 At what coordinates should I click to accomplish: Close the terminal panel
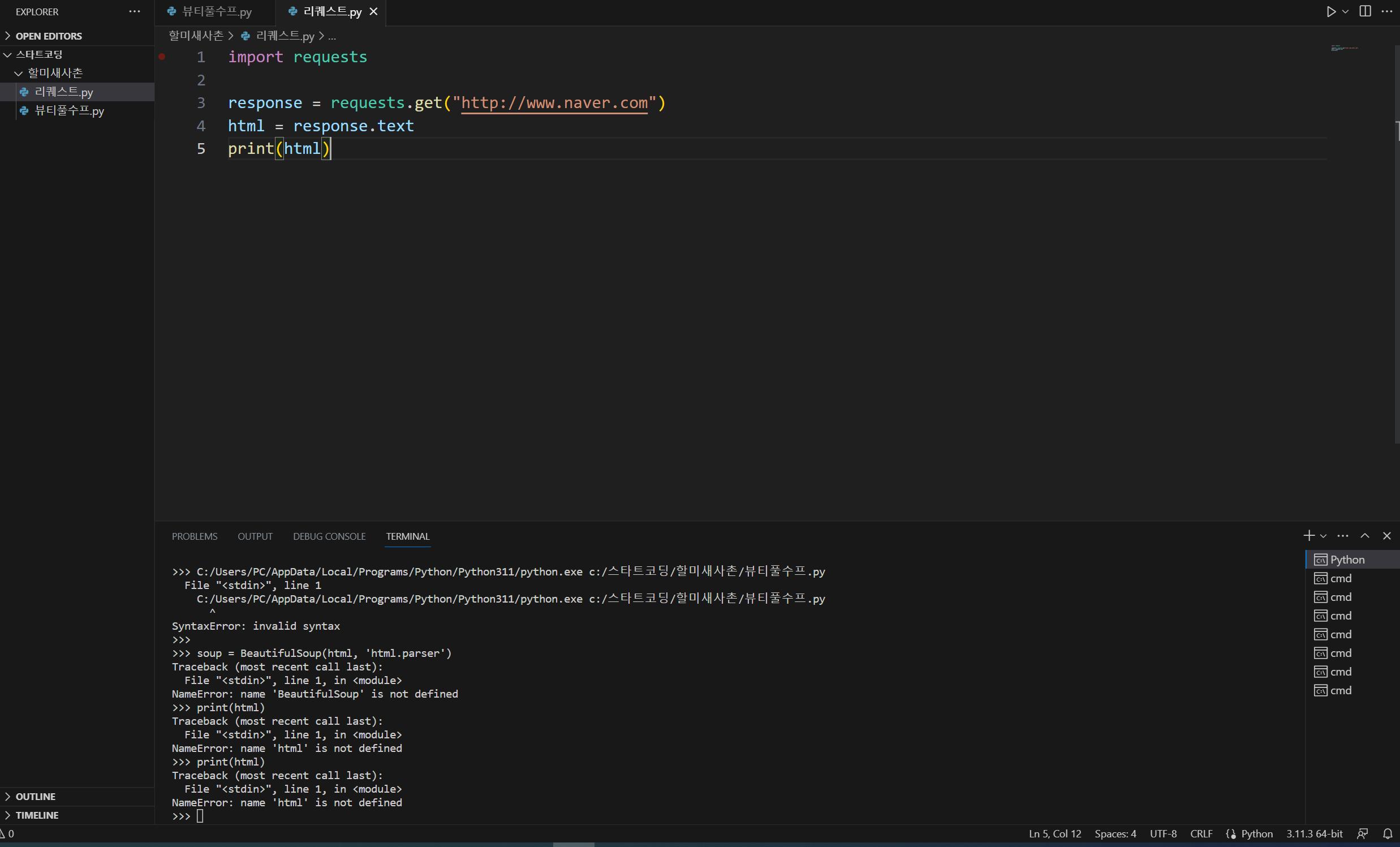point(1386,535)
